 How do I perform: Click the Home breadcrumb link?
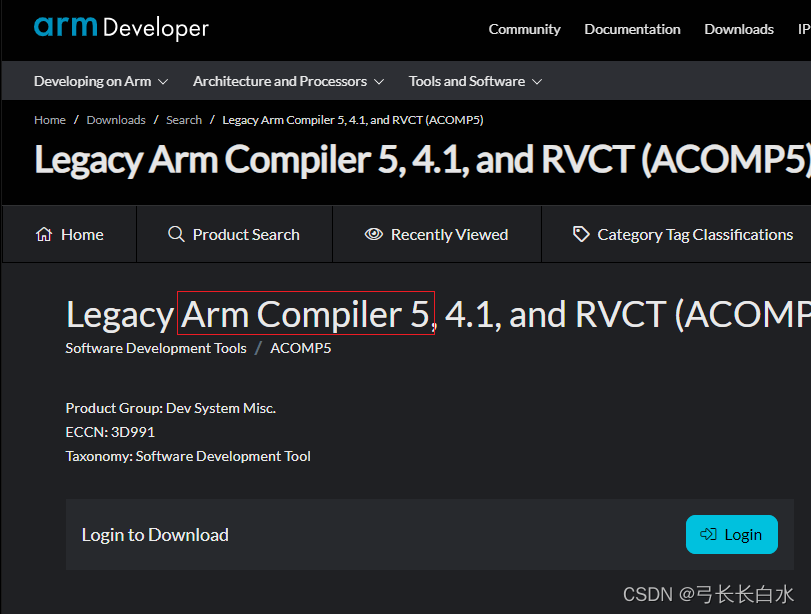pos(50,120)
